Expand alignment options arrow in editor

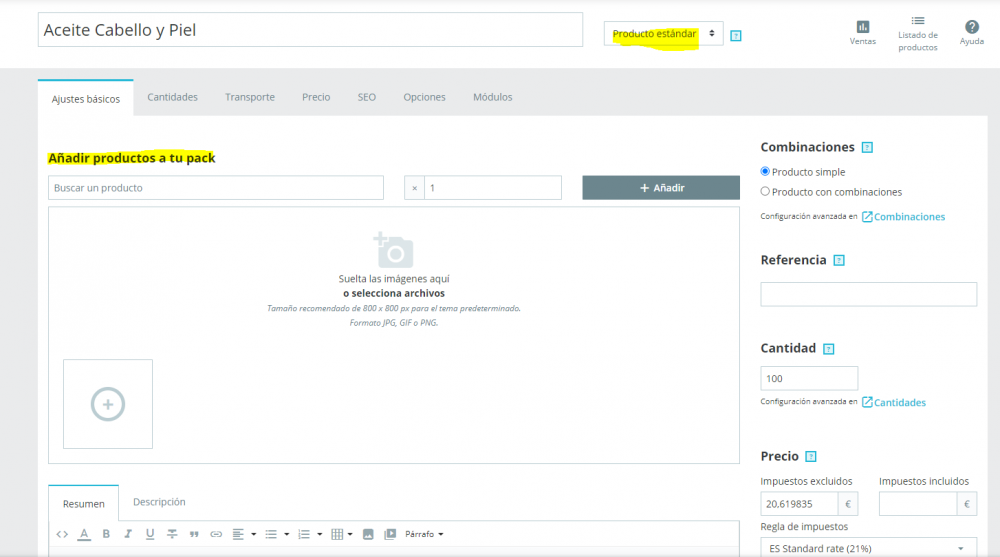tap(254, 534)
